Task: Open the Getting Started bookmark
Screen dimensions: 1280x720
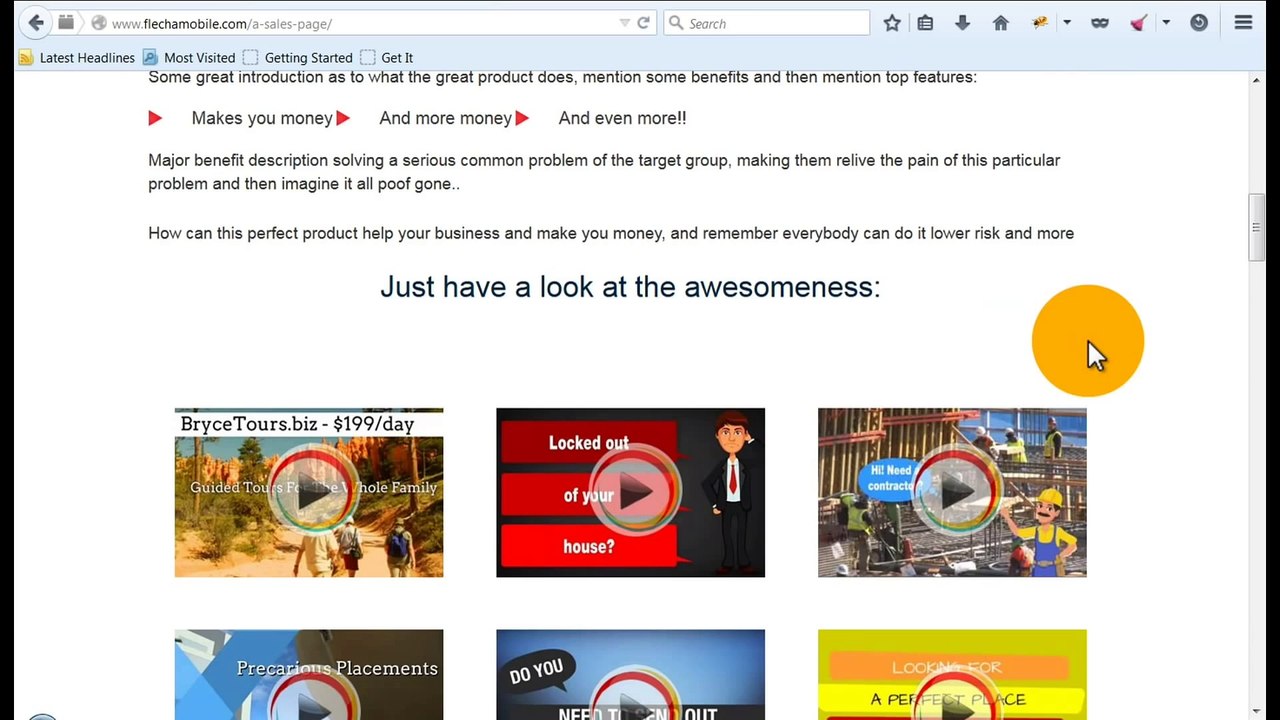Action: coord(298,58)
